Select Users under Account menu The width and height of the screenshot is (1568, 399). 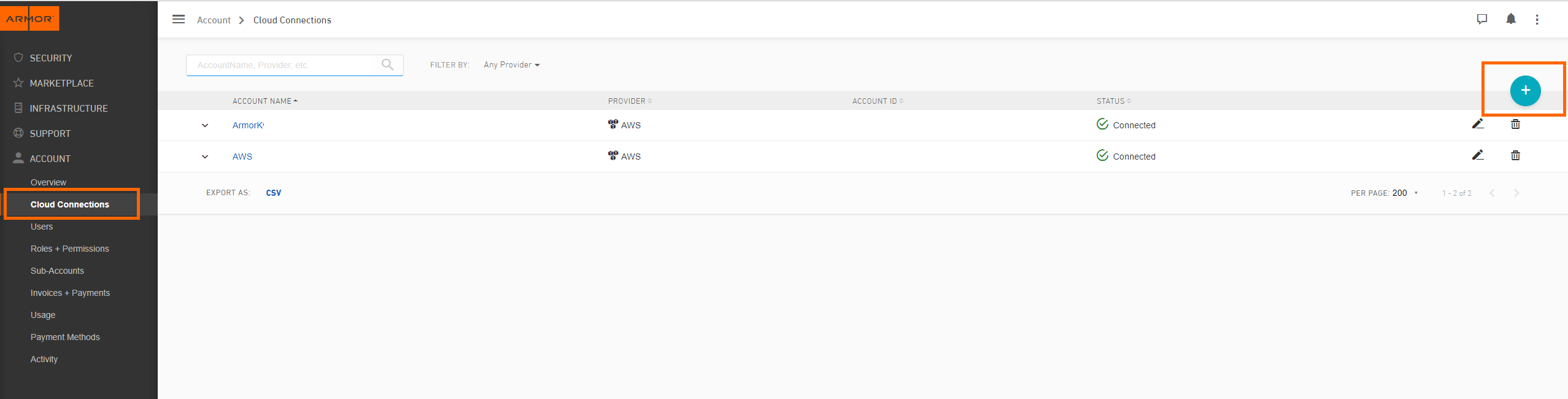tap(42, 227)
